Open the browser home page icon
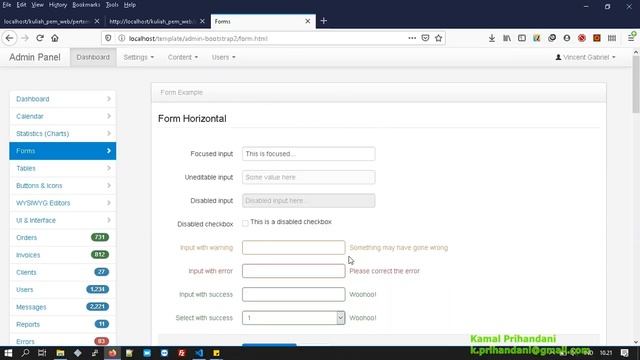The width and height of the screenshot is (640, 360). tap(55, 38)
